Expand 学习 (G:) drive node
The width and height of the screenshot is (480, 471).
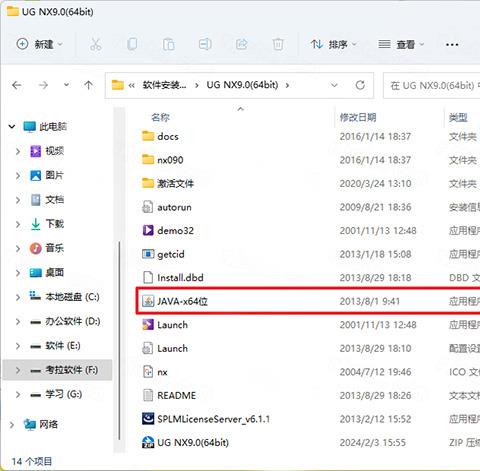coord(18,394)
